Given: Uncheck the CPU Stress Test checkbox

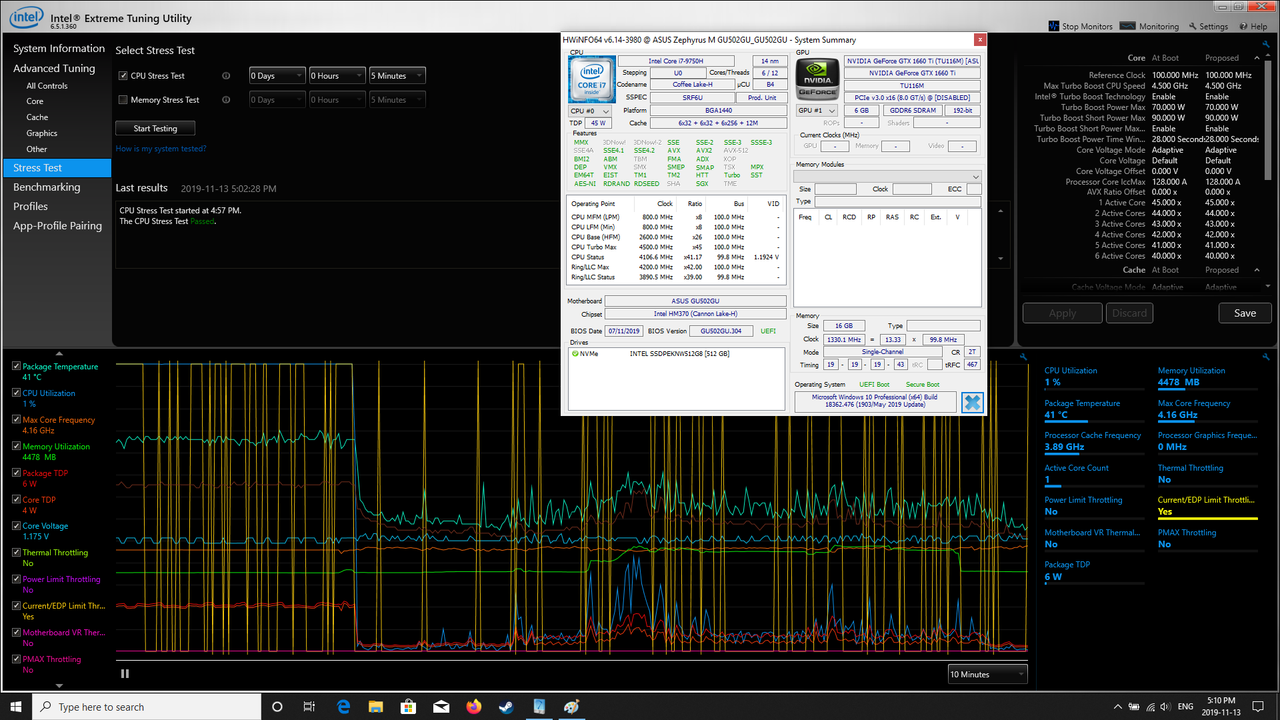Looking at the screenshot, I should tap(123, 75).
